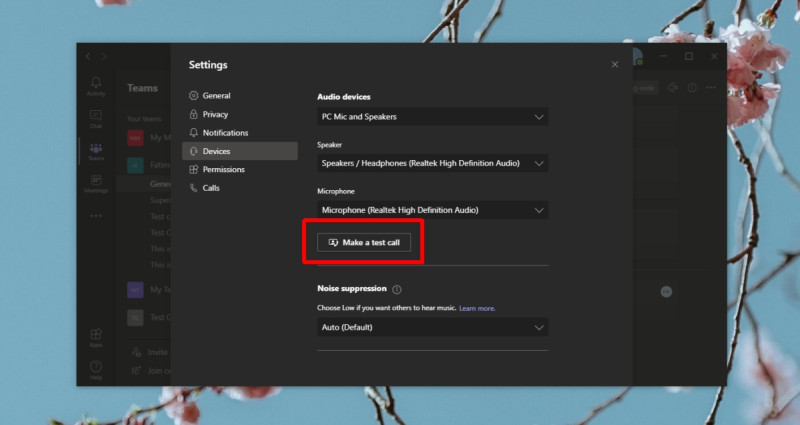Click the Privacy lock icon
This screenshot has height=425, width=800.
pyautogui.click(x=193, y=114)
